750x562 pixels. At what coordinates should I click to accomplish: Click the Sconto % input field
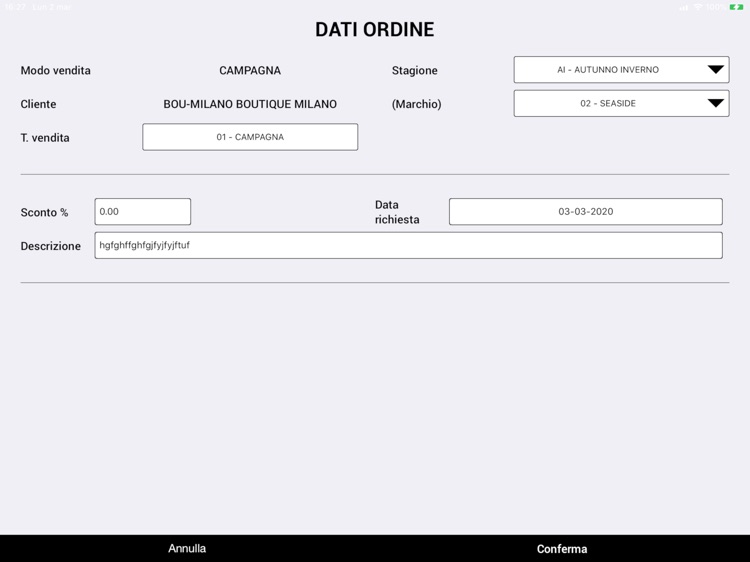tap(143, 212)
